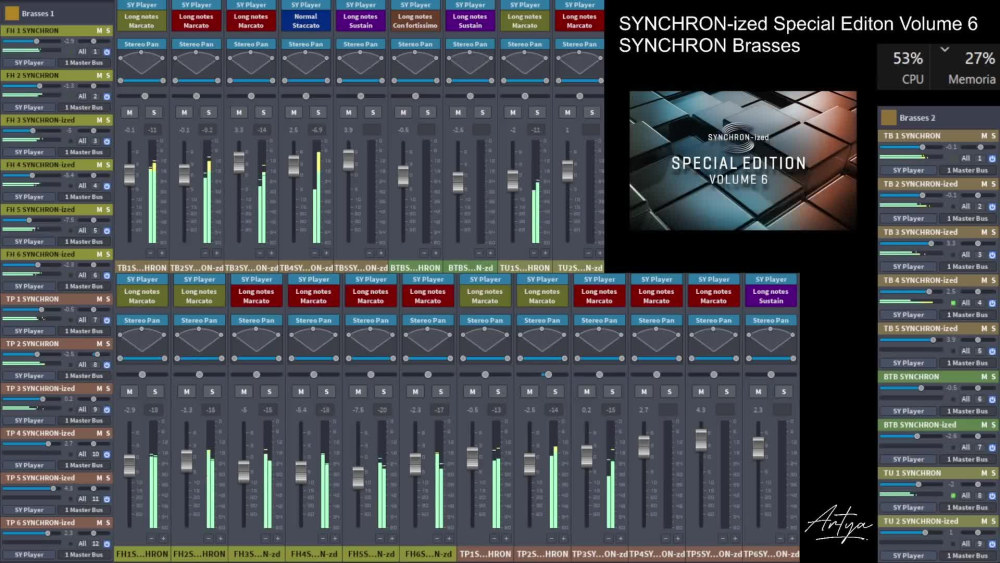Viewport: 1000px width, 563px height.
Task: Click the minus button on FH1S...HRON strip
Action: 150,539
